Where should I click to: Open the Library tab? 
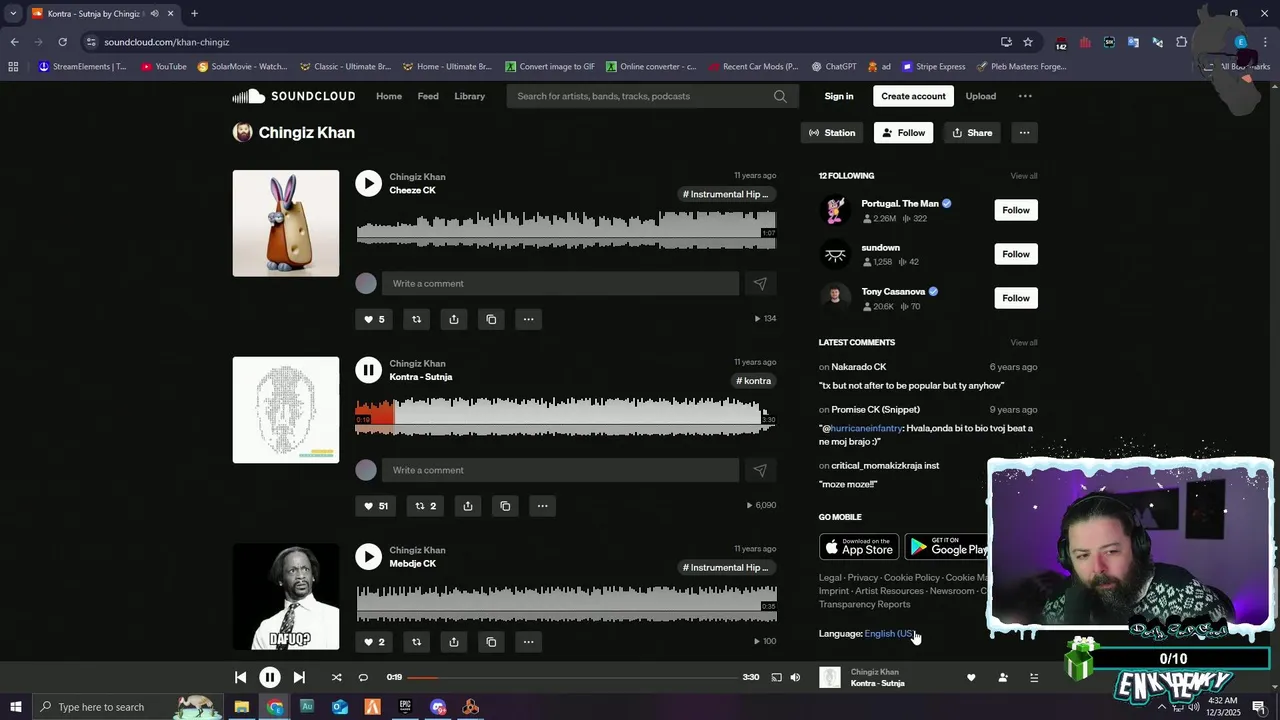[x=469, y=96]
